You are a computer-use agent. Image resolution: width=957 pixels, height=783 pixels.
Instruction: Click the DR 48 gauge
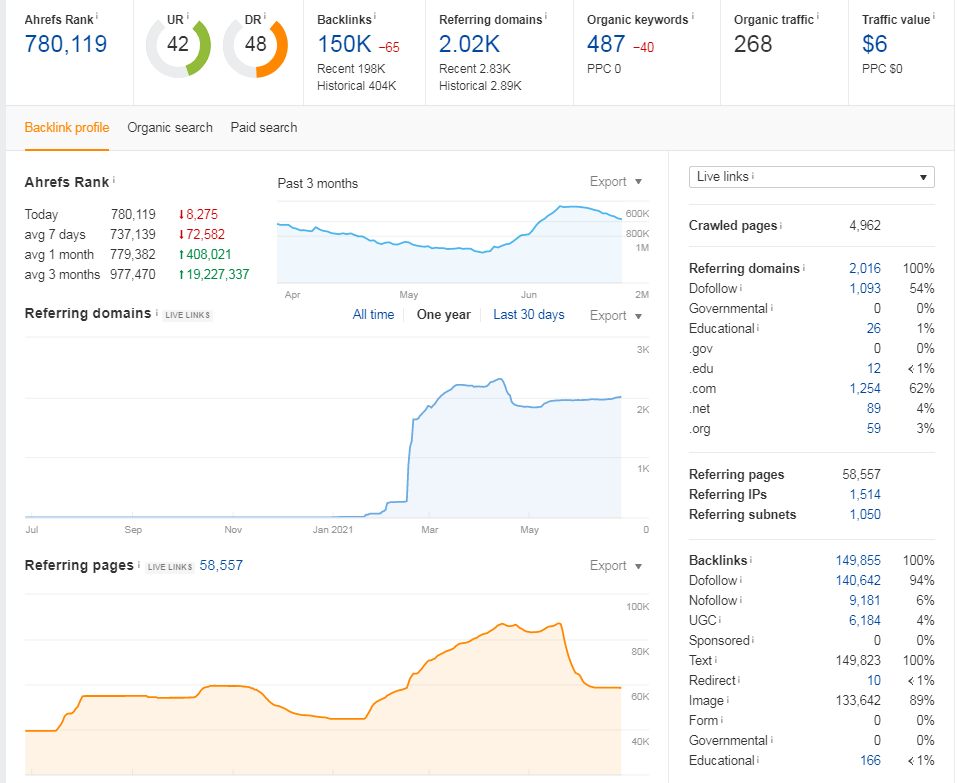[255, 46]
